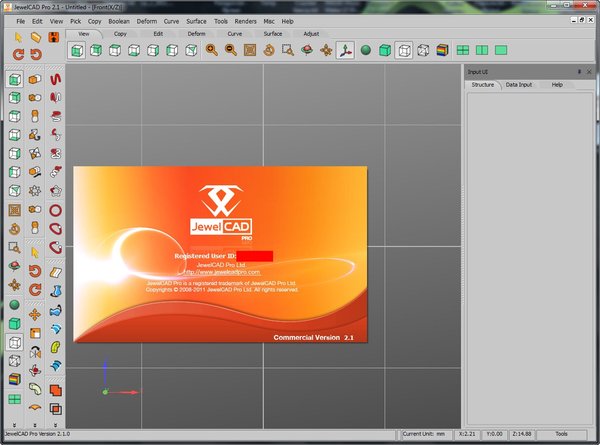Open the Help tab in Input UI

(x=557, y=85)
